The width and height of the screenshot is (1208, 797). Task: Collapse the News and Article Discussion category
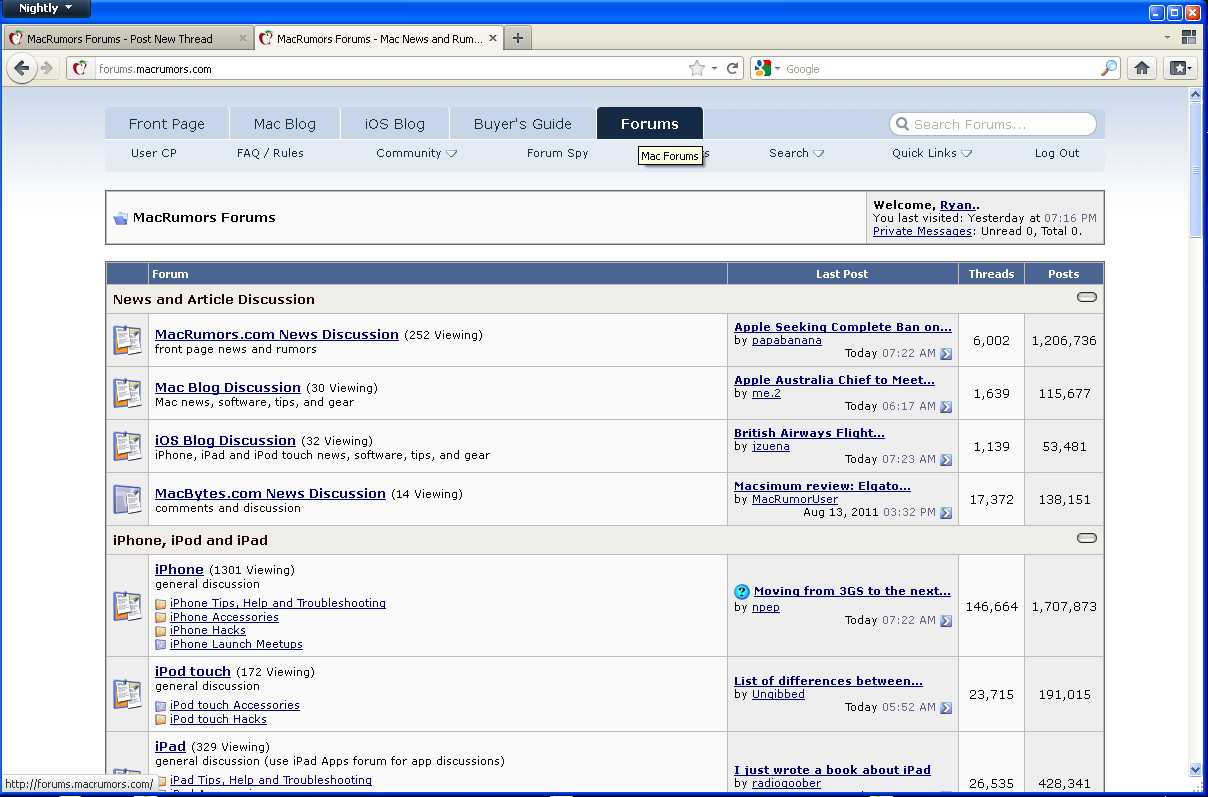pos(1086,298)
